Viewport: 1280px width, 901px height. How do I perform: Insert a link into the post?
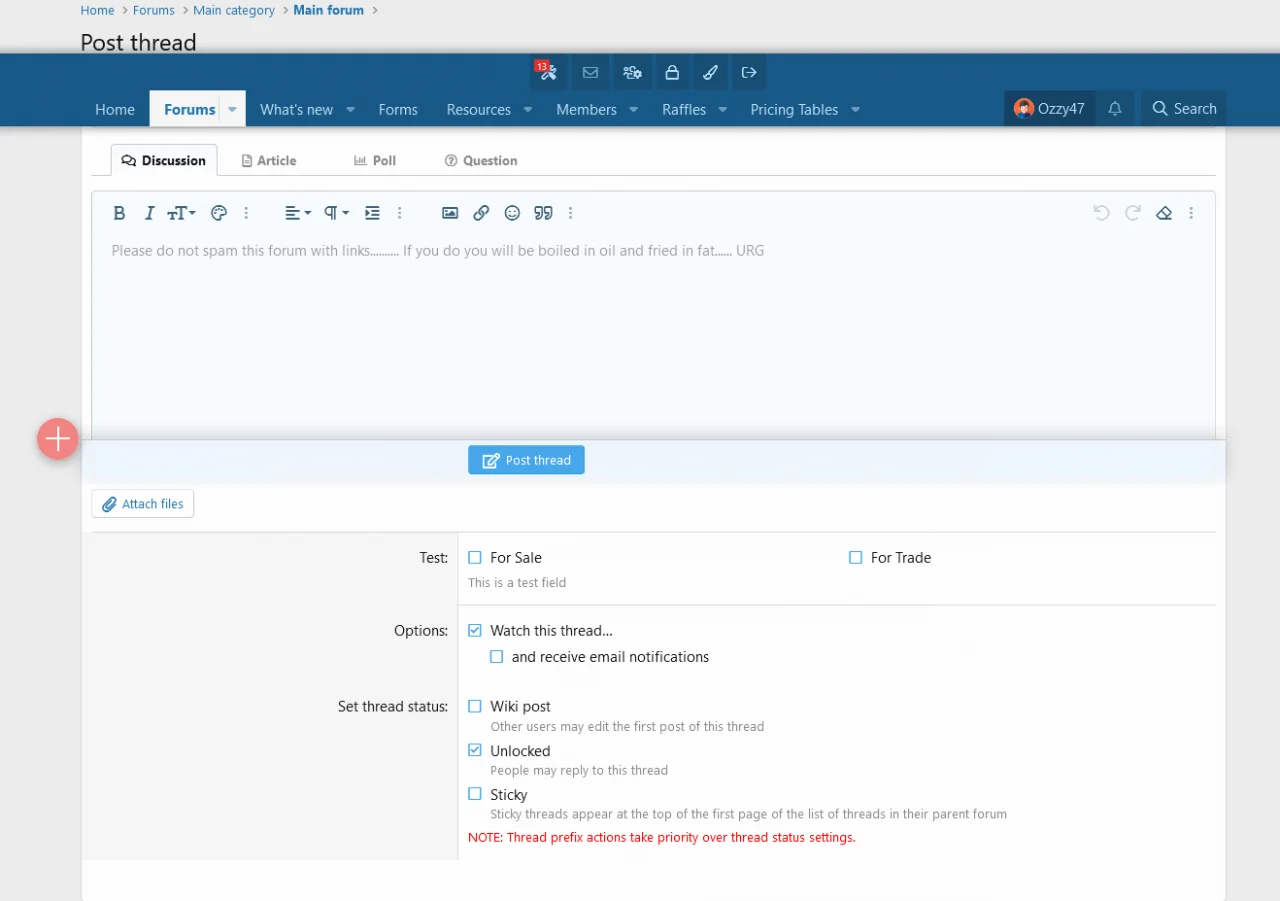click(481, 213)
